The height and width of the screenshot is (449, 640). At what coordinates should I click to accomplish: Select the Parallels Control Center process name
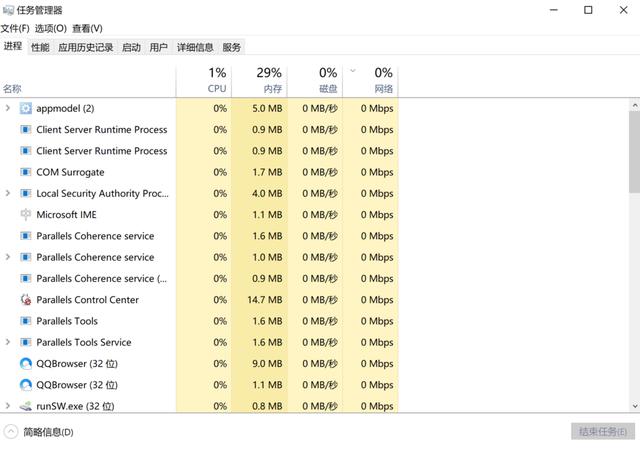point(87,300)
